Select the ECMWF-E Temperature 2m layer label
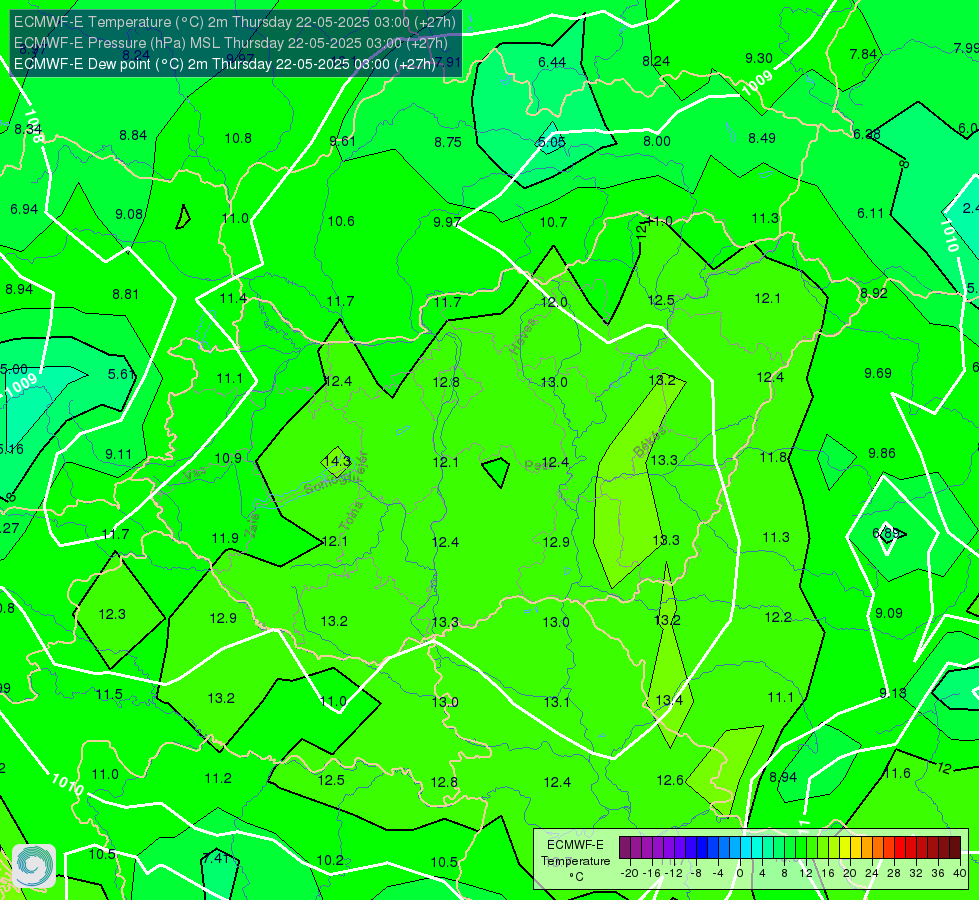Viewport: 979px width, 900px height. tap(235, 22)
